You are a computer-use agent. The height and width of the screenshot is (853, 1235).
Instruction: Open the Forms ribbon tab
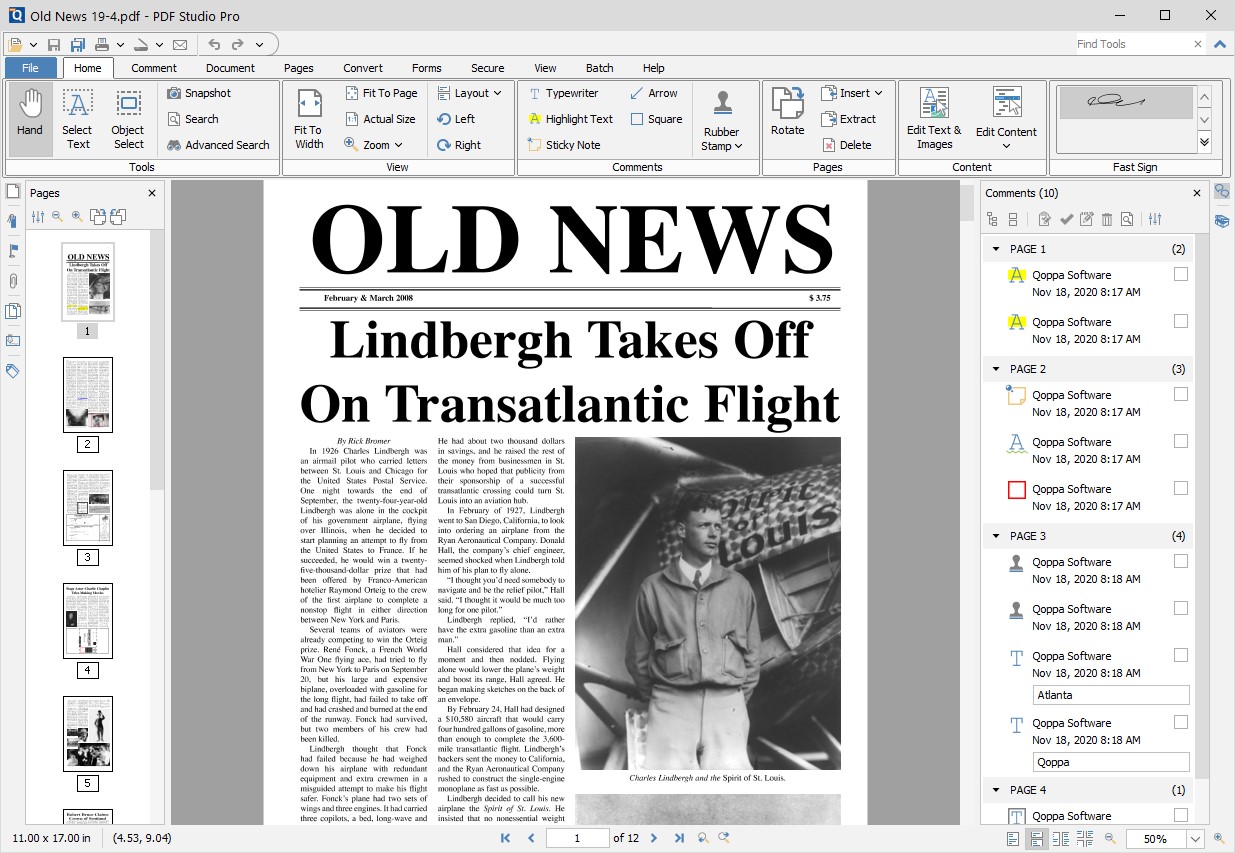(426, 68)
